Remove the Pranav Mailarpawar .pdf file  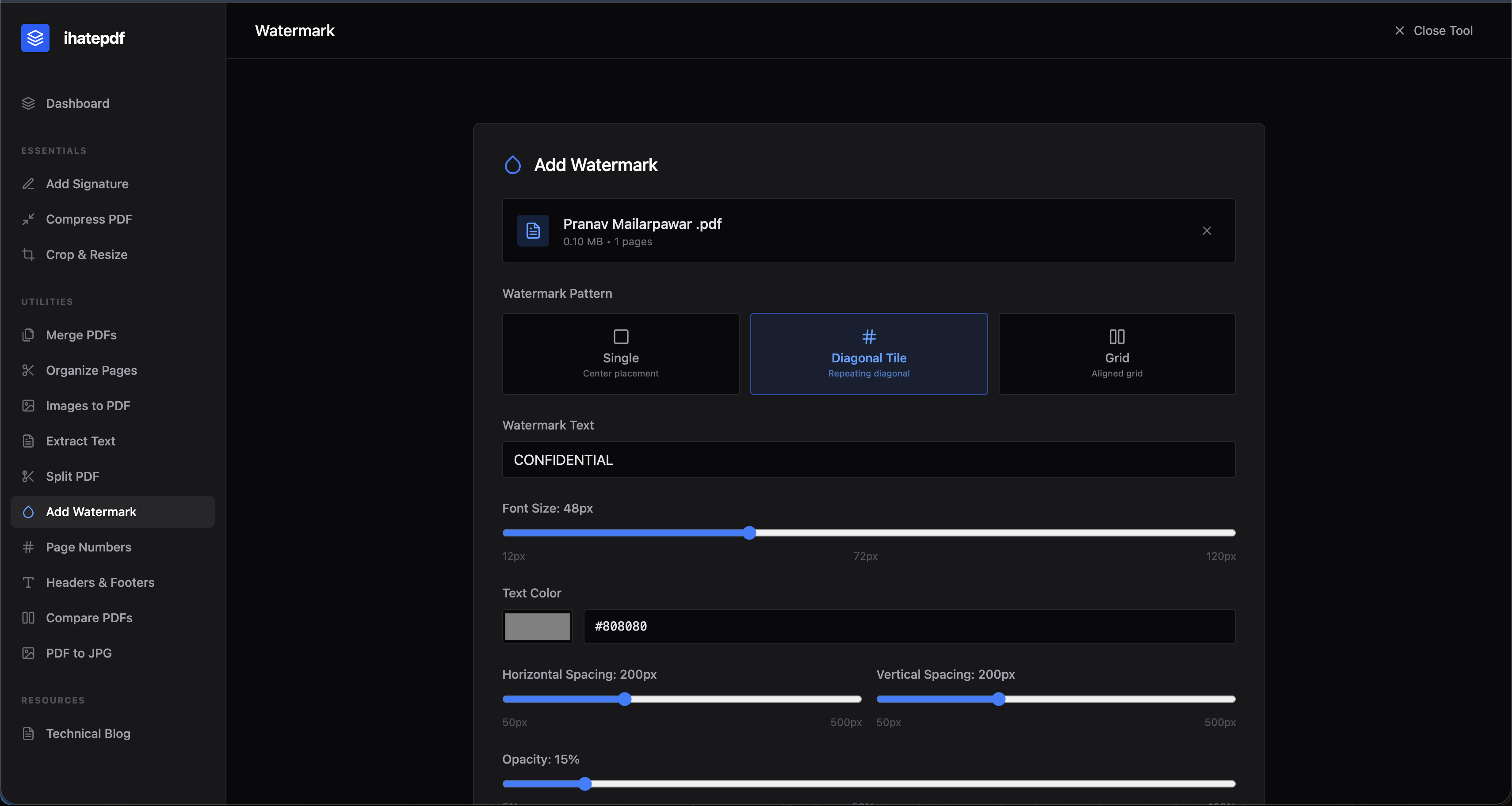[1206, 231]
